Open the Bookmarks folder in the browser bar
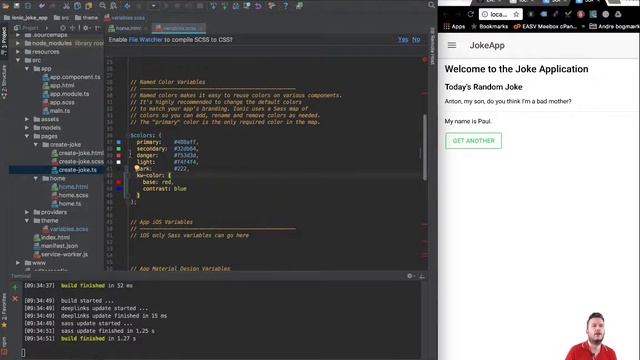 point(489,27)
